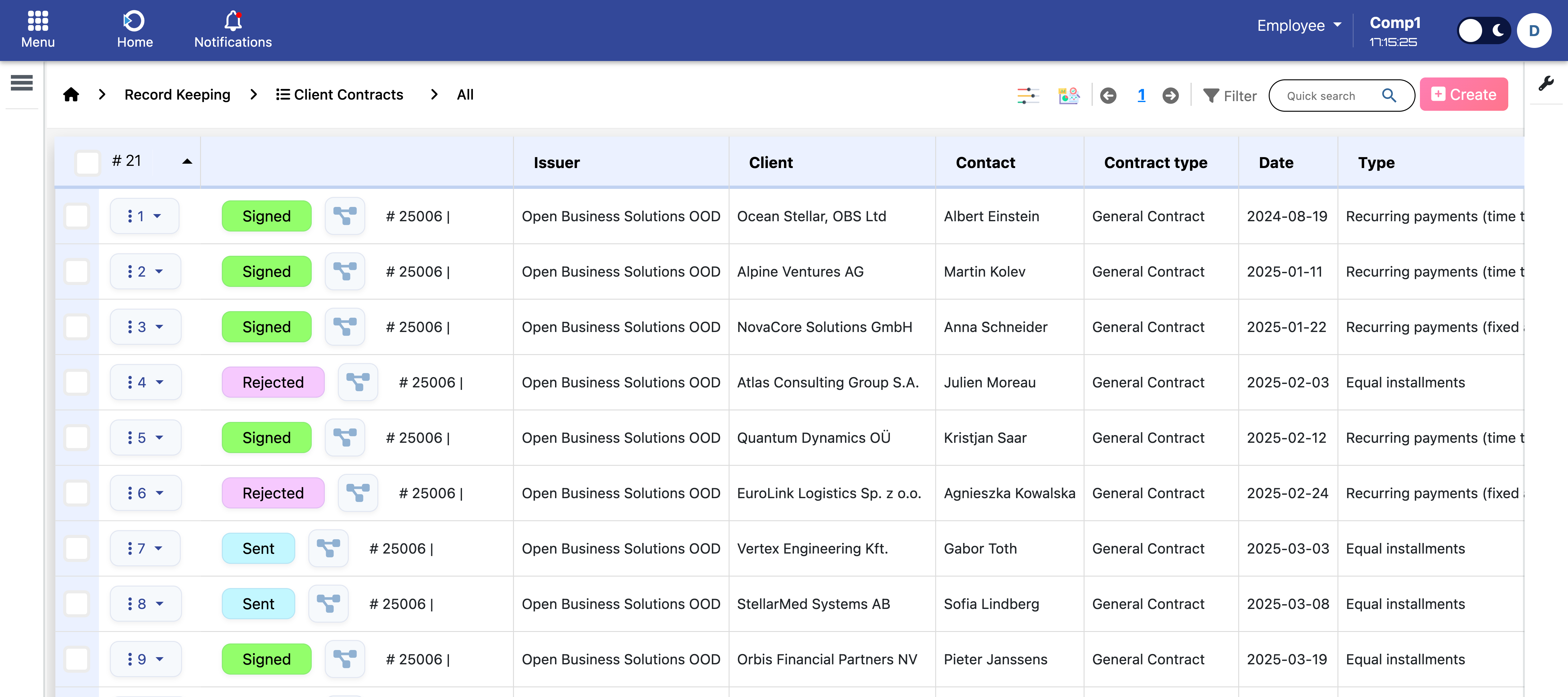Open Notifications bell
Screen dimensions: 1568x697
click(233, 30)
